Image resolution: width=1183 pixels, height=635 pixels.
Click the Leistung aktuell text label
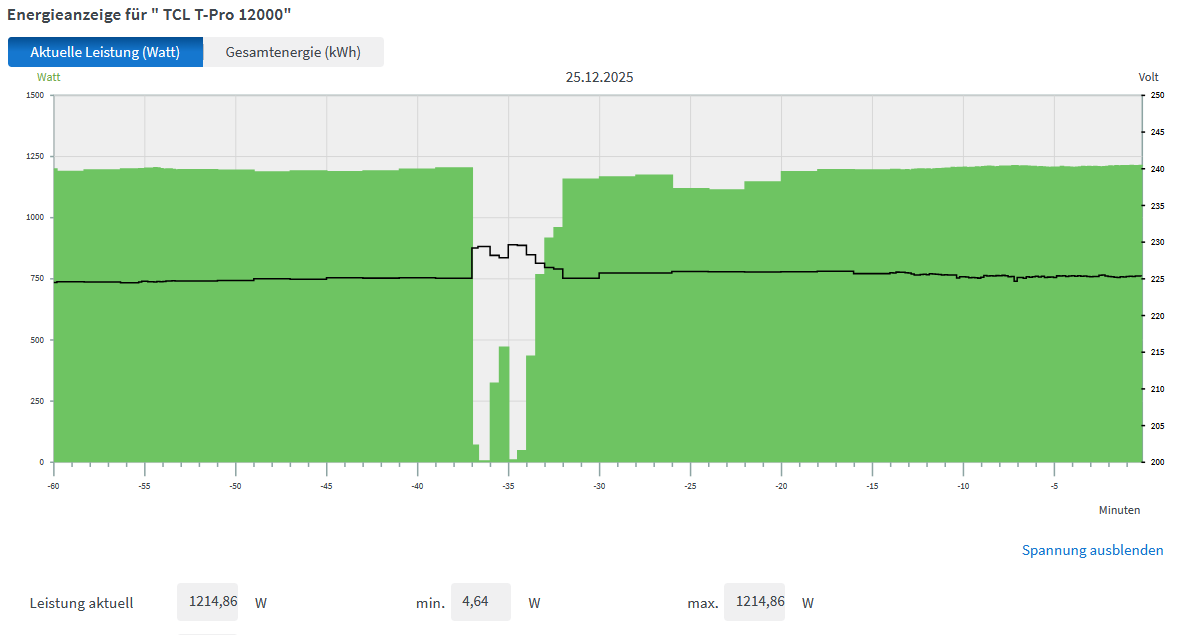[81, 603]
